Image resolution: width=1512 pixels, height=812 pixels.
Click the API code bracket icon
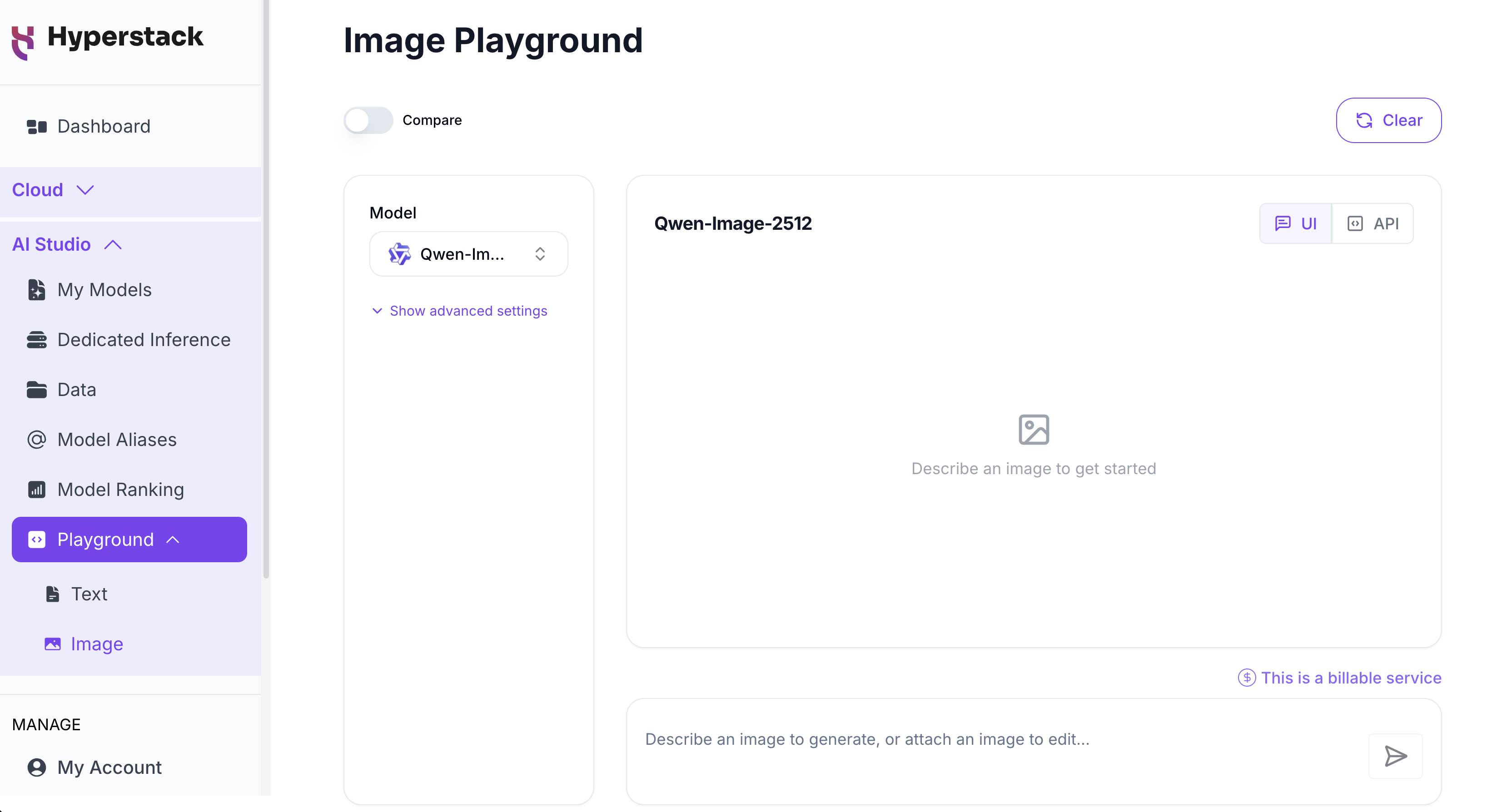[1355, 223]
